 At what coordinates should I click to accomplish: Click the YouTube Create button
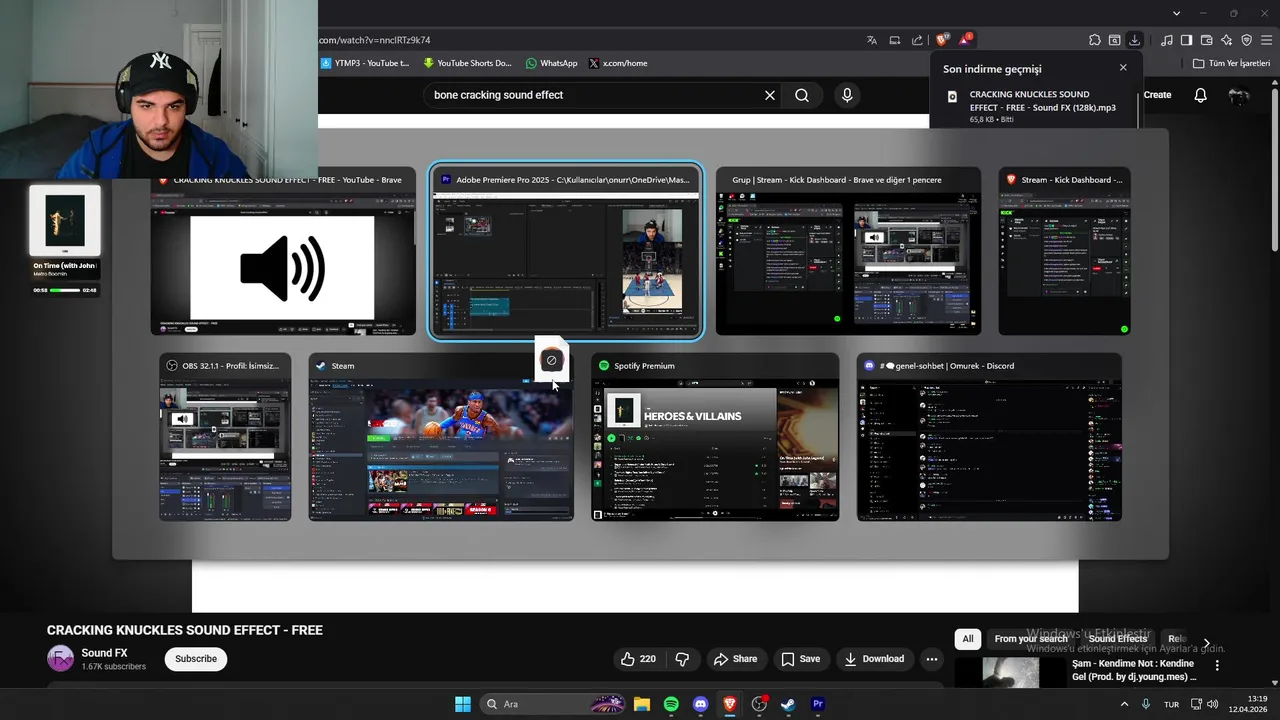click(1156, 95)
